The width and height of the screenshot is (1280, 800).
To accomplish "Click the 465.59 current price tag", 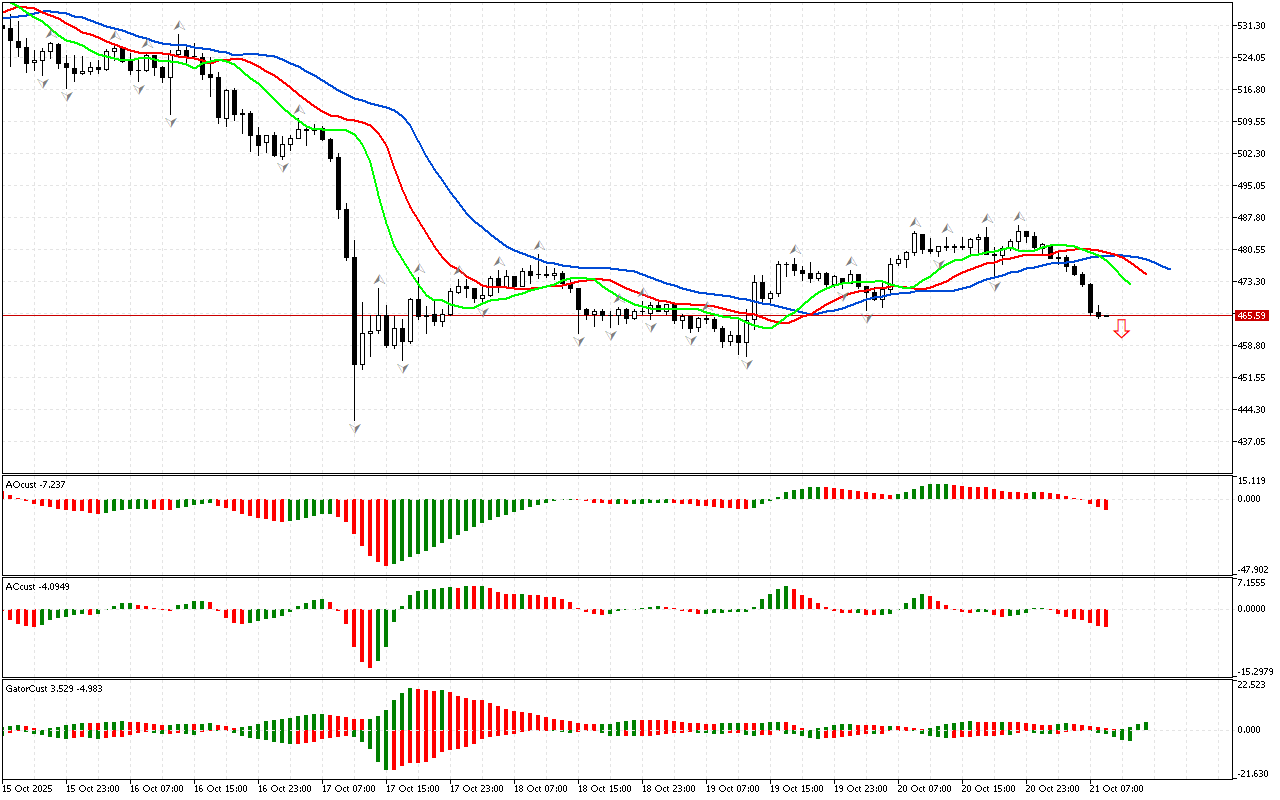I will pyautogui.click(x=1252, y=316).
